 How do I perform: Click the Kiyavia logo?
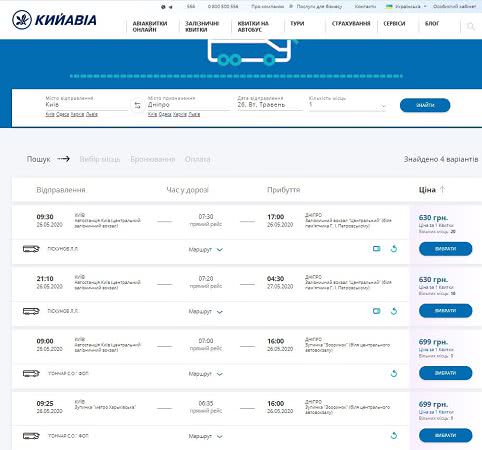click(54, 20)
